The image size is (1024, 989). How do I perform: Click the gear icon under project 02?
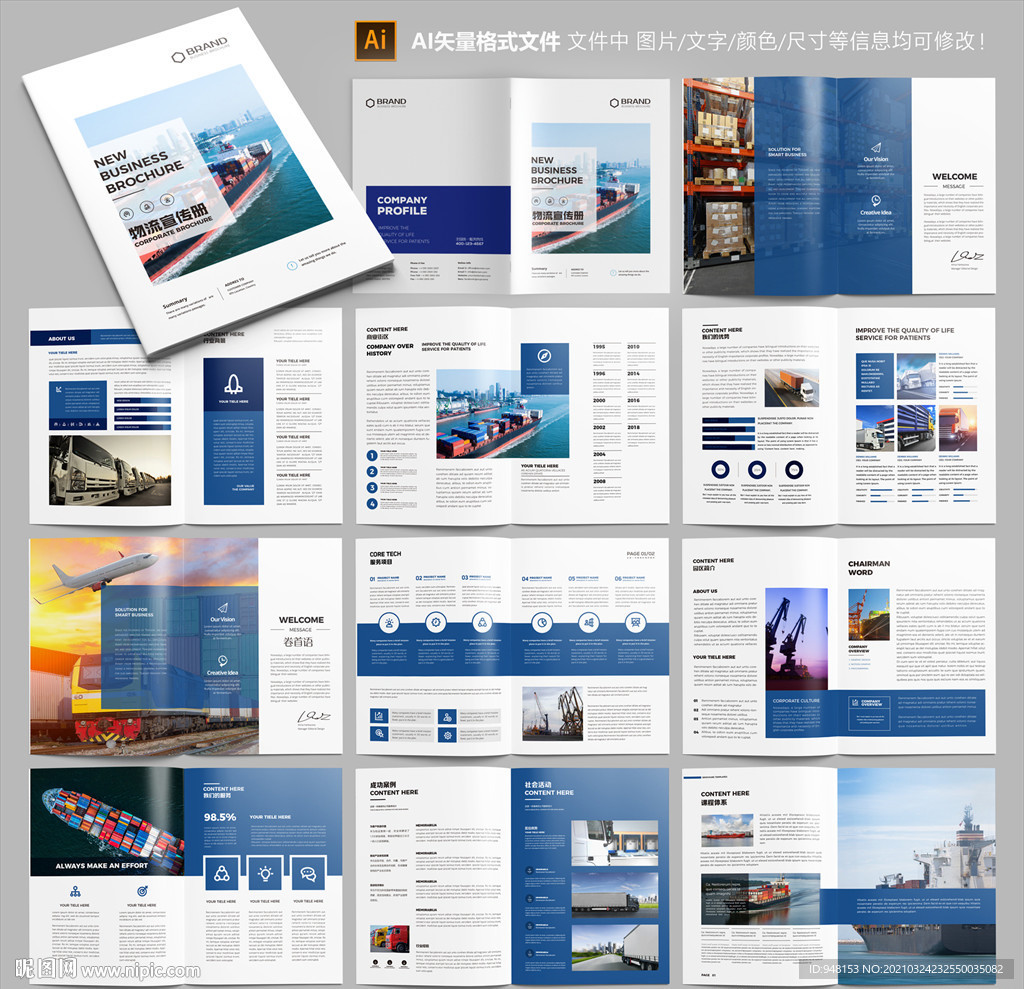click(436, 623)
